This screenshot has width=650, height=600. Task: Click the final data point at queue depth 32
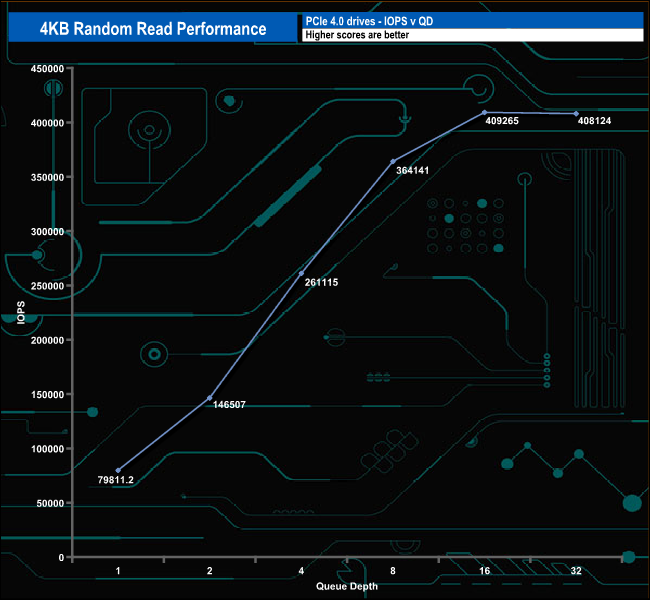coord(576,114)
